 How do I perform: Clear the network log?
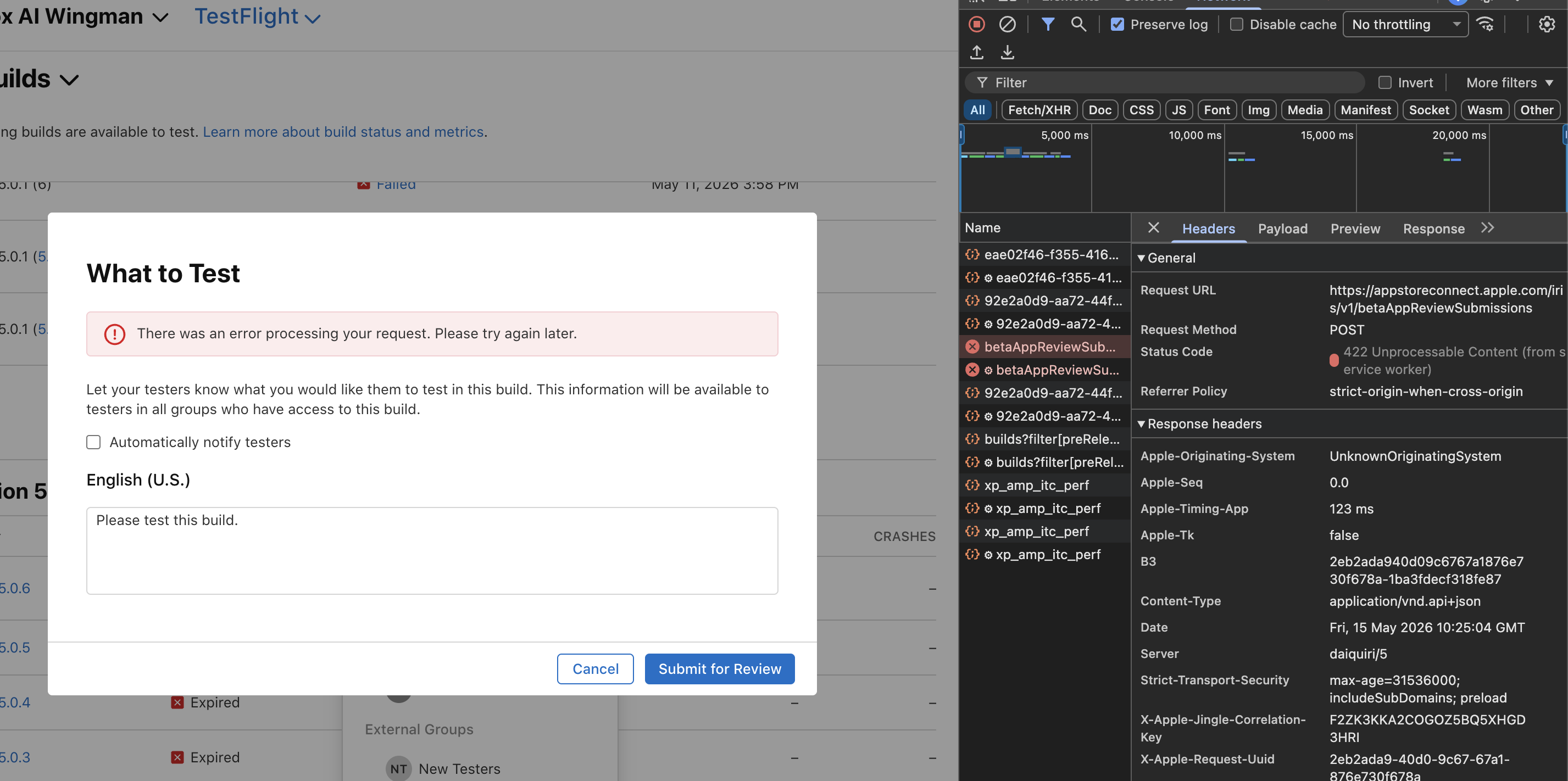1007,24
